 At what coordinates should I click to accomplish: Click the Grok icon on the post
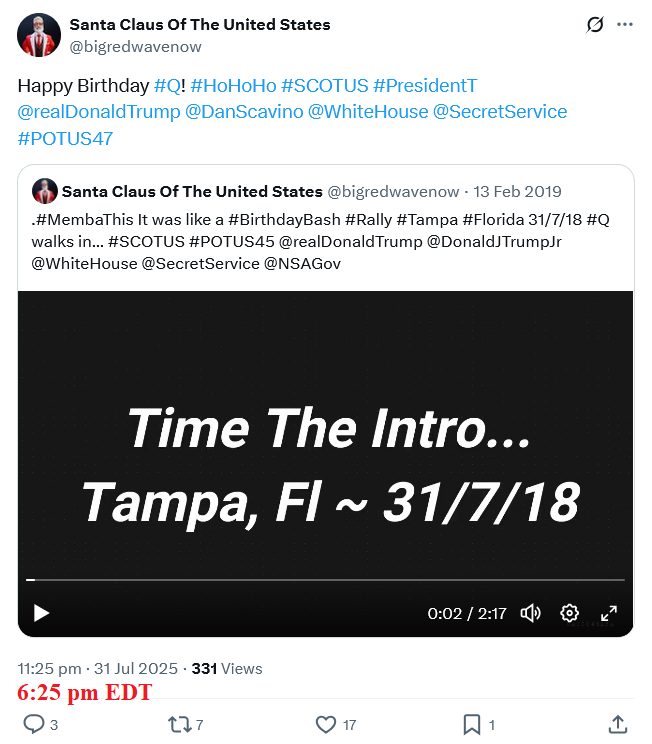coord(595,25)
